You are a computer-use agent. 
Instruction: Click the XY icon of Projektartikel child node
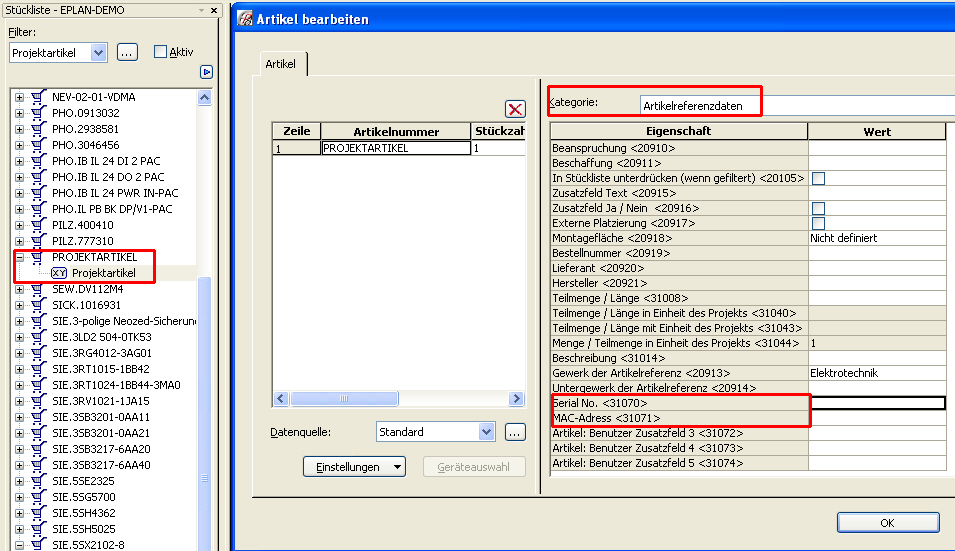tap(59, 273)
